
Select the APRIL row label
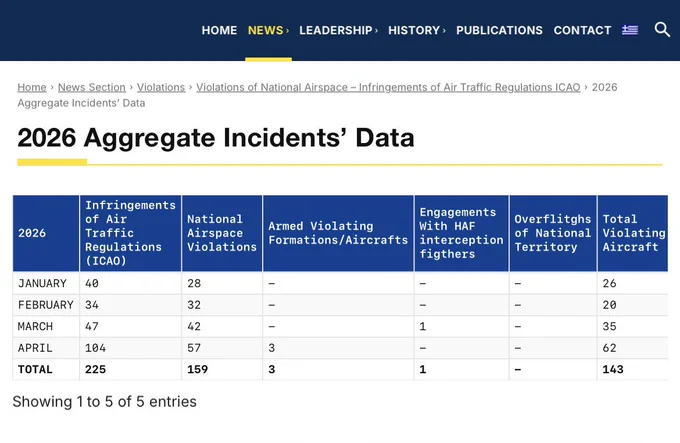point(35,348)
